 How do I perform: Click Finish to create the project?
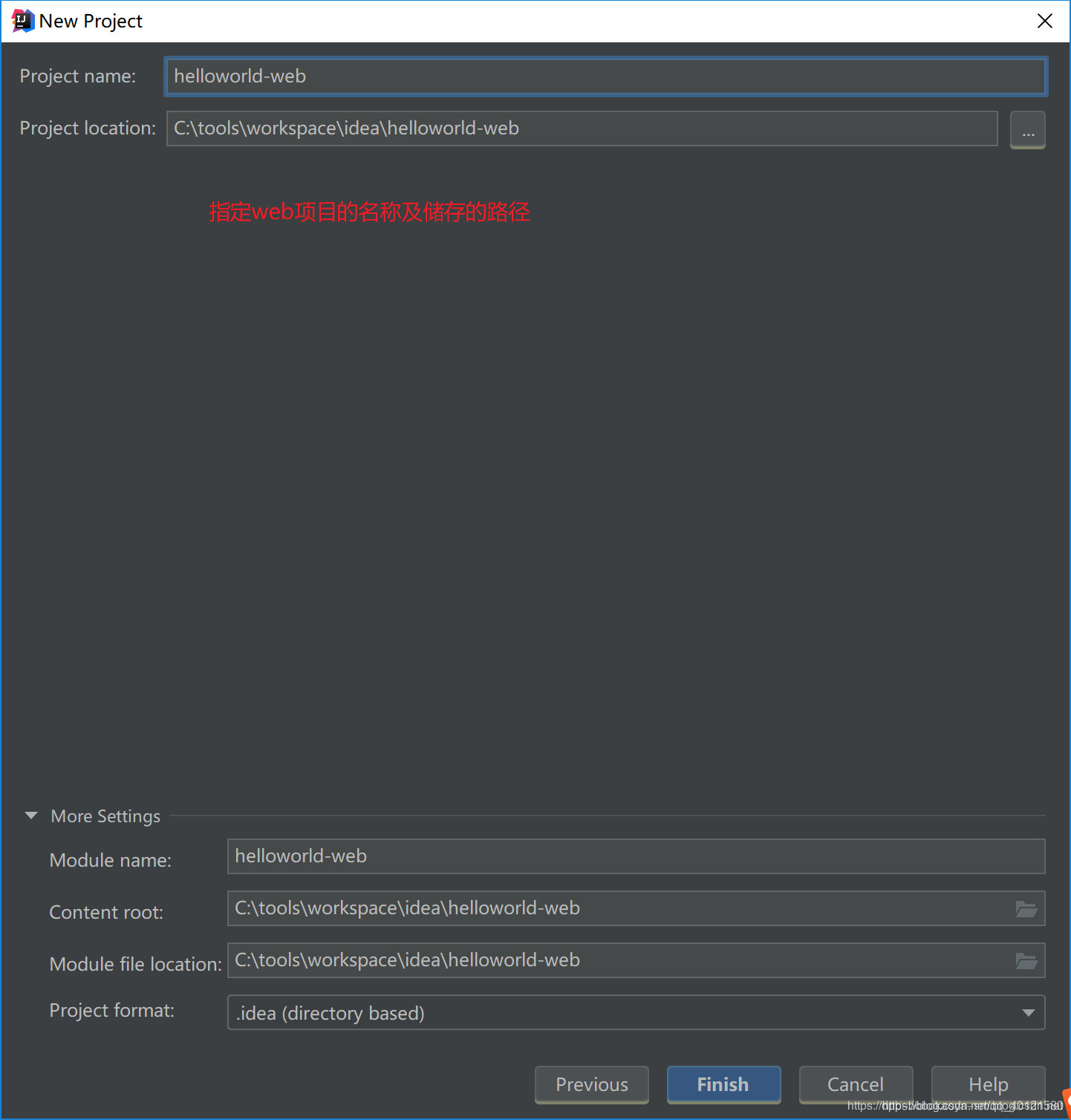pyautogui.click(x=724, y=1084)
